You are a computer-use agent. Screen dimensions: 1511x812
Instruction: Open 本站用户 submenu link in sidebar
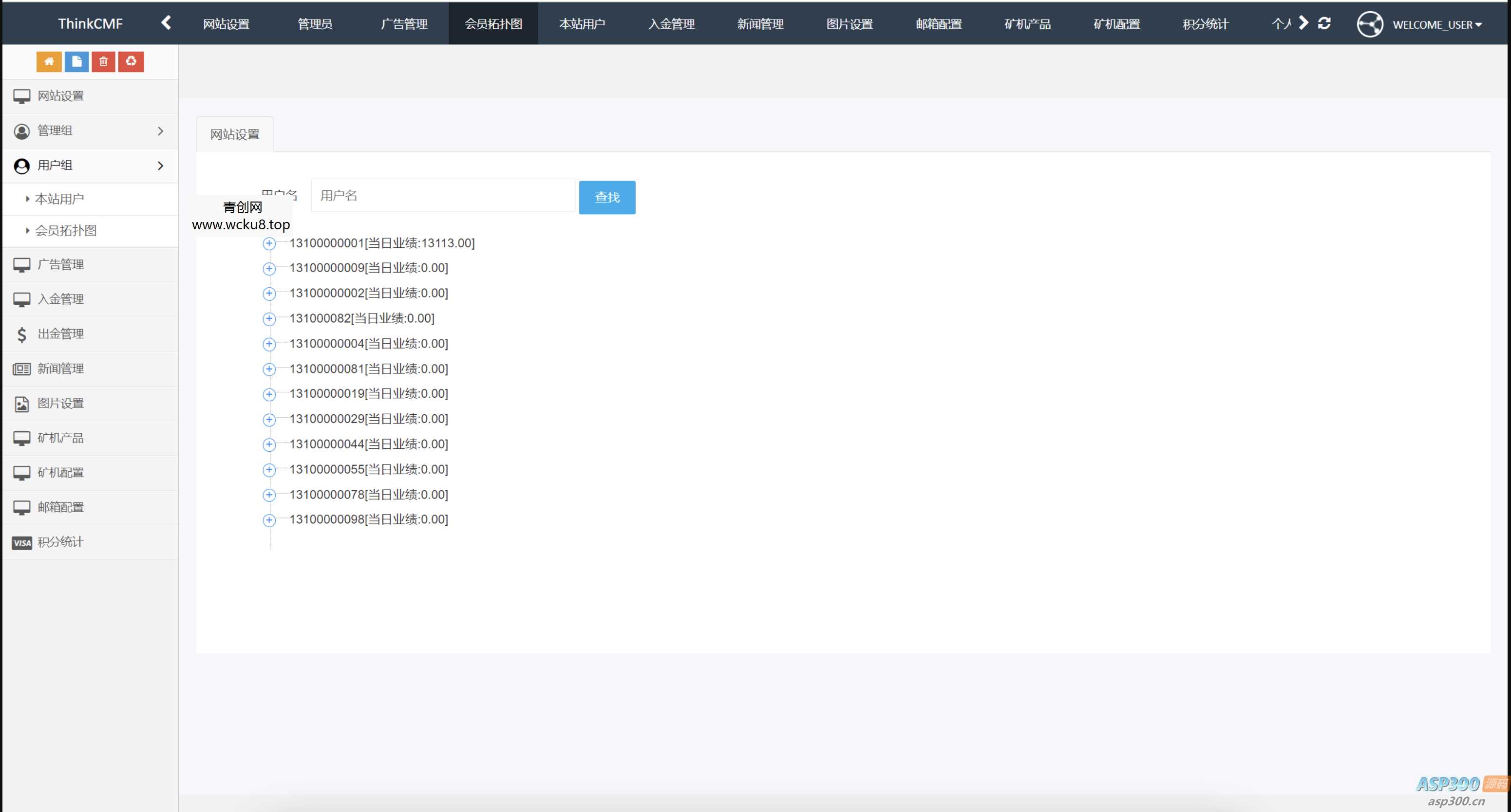pos(59,199)
